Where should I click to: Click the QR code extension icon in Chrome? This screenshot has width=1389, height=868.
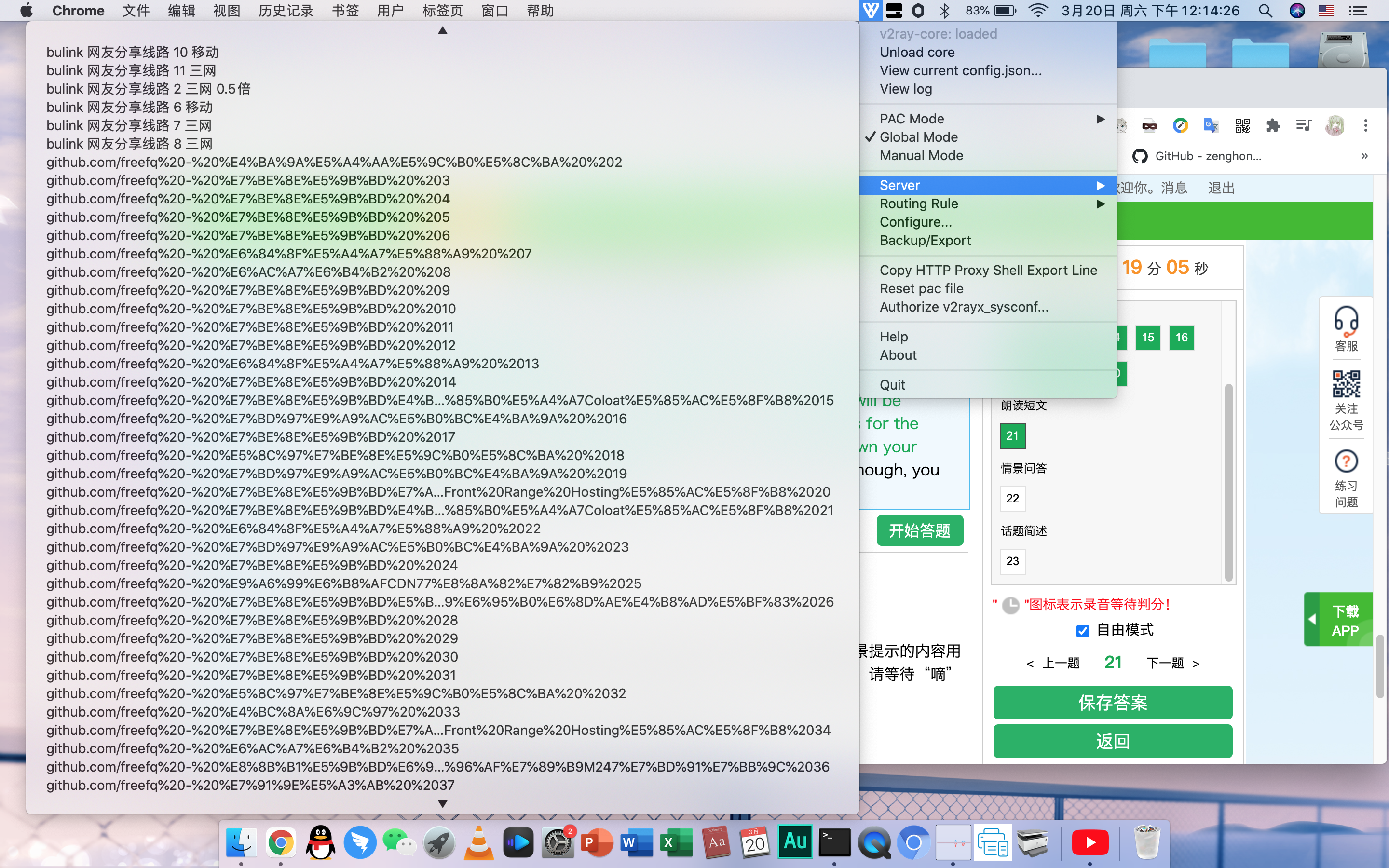[x=1242, y=125]
